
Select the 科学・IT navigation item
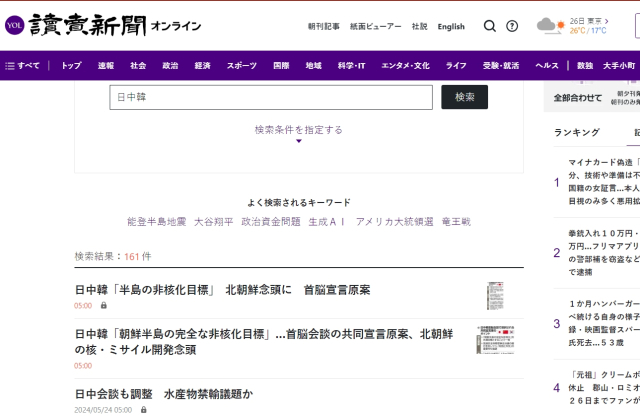(351, 65)
